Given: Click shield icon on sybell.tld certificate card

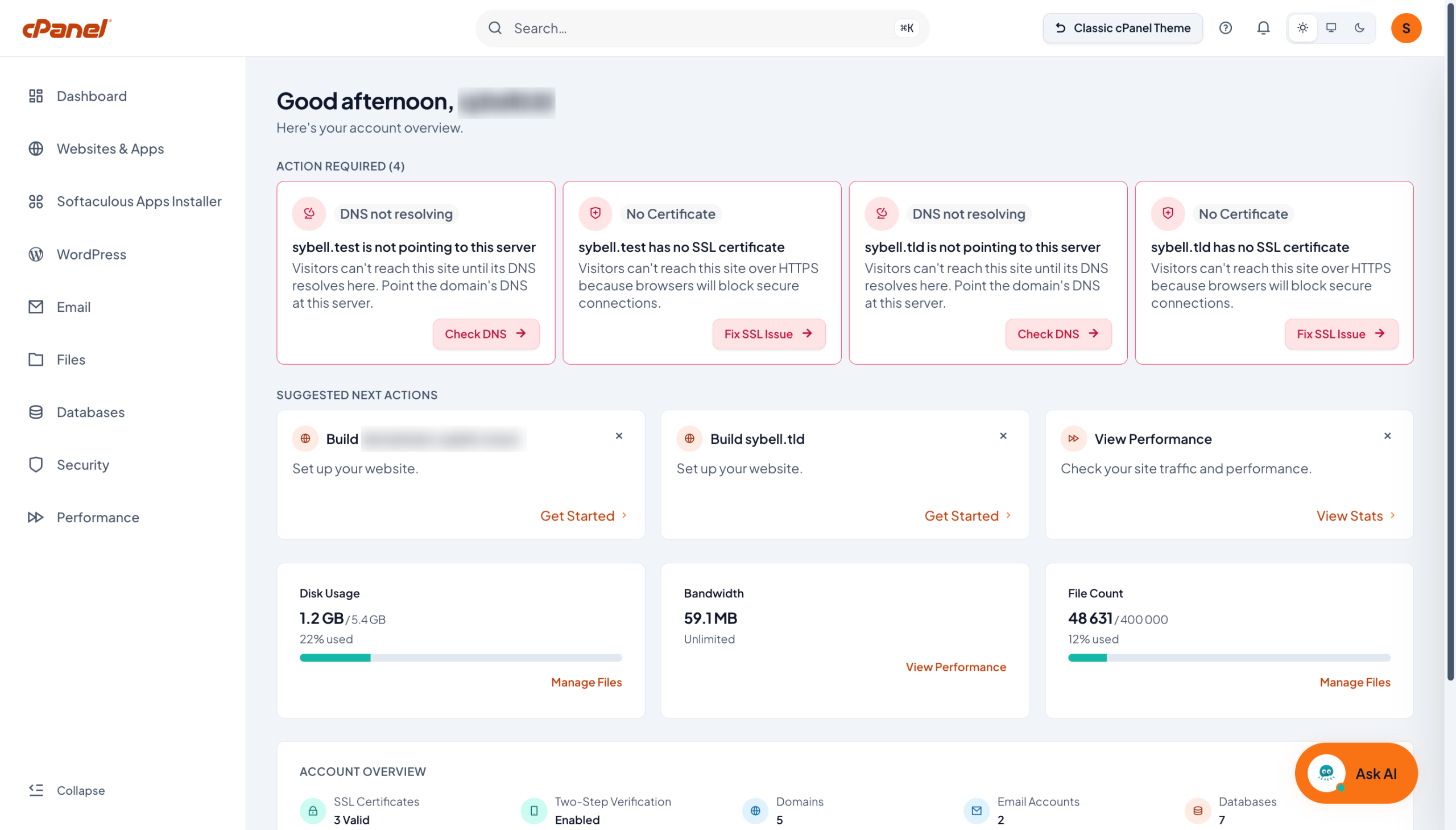Looking at the screenshot, I should point(1167,214).
